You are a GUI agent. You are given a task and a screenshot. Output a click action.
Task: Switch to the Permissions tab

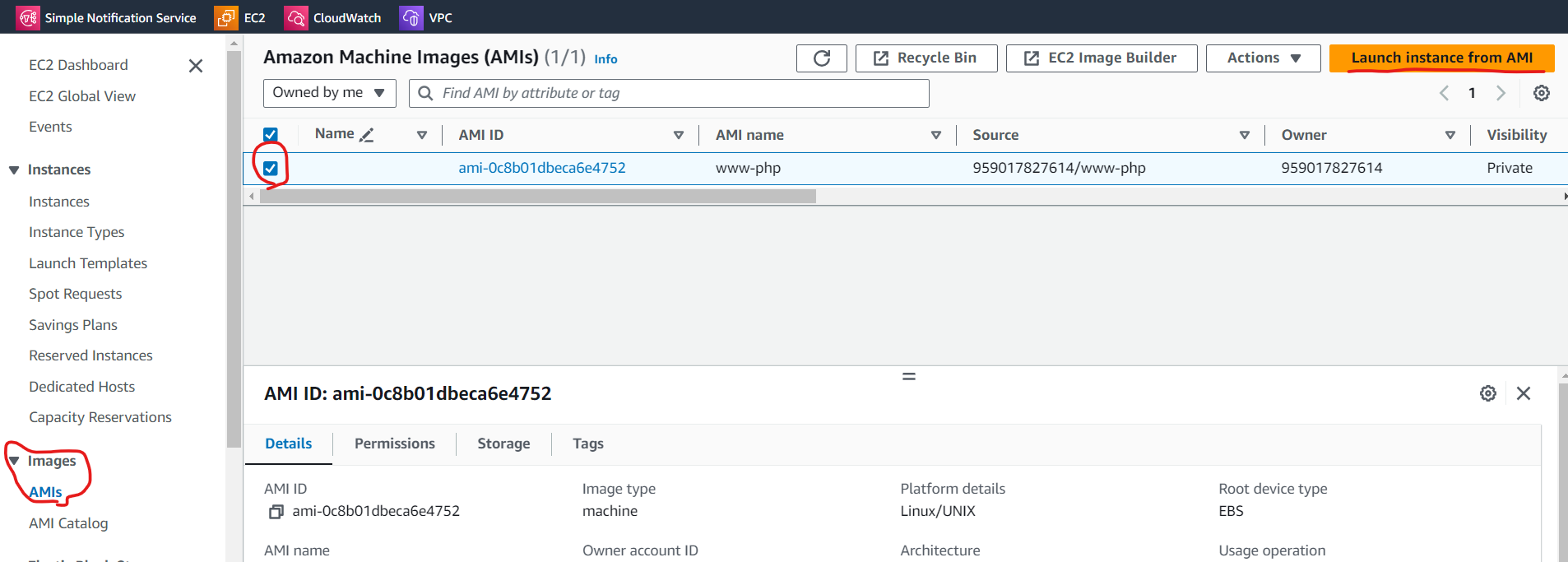[x=395, y=444]
